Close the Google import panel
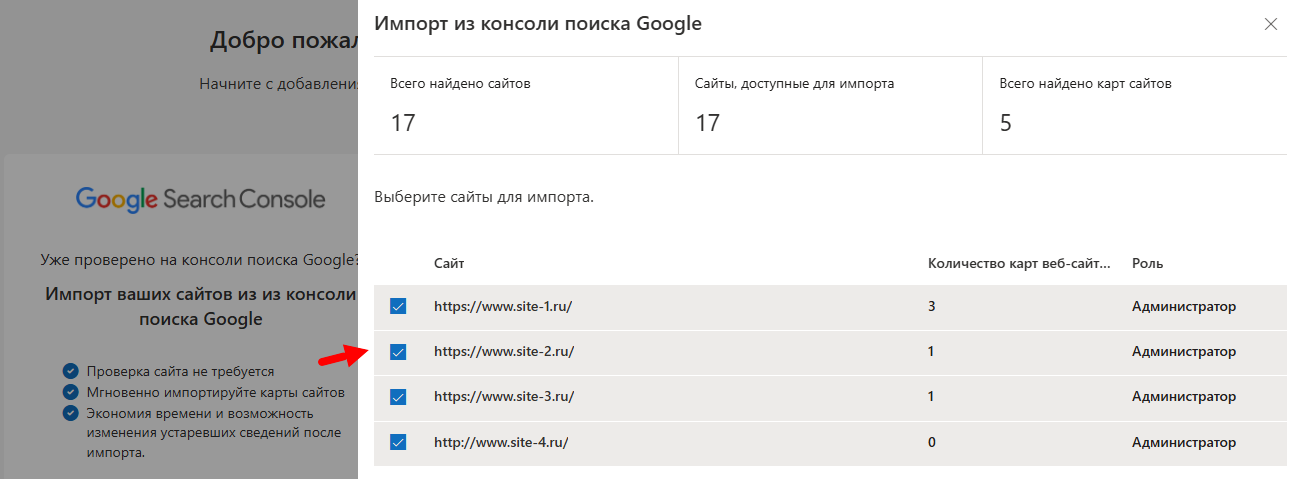The height and width of the screenshot is (479, 1295). click(x=1271, y=24)
